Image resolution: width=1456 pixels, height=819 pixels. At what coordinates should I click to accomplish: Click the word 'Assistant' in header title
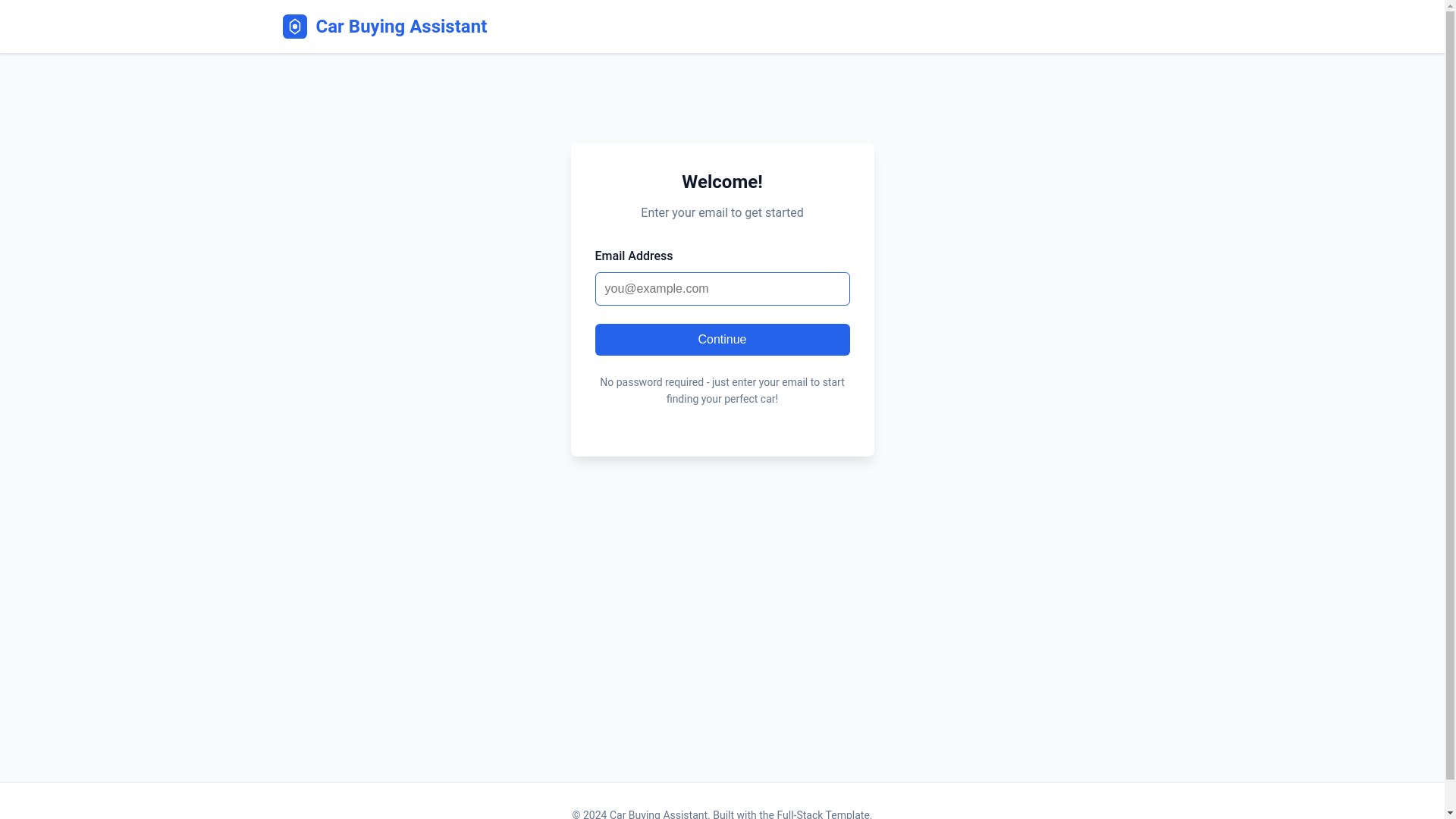[448, 27]
